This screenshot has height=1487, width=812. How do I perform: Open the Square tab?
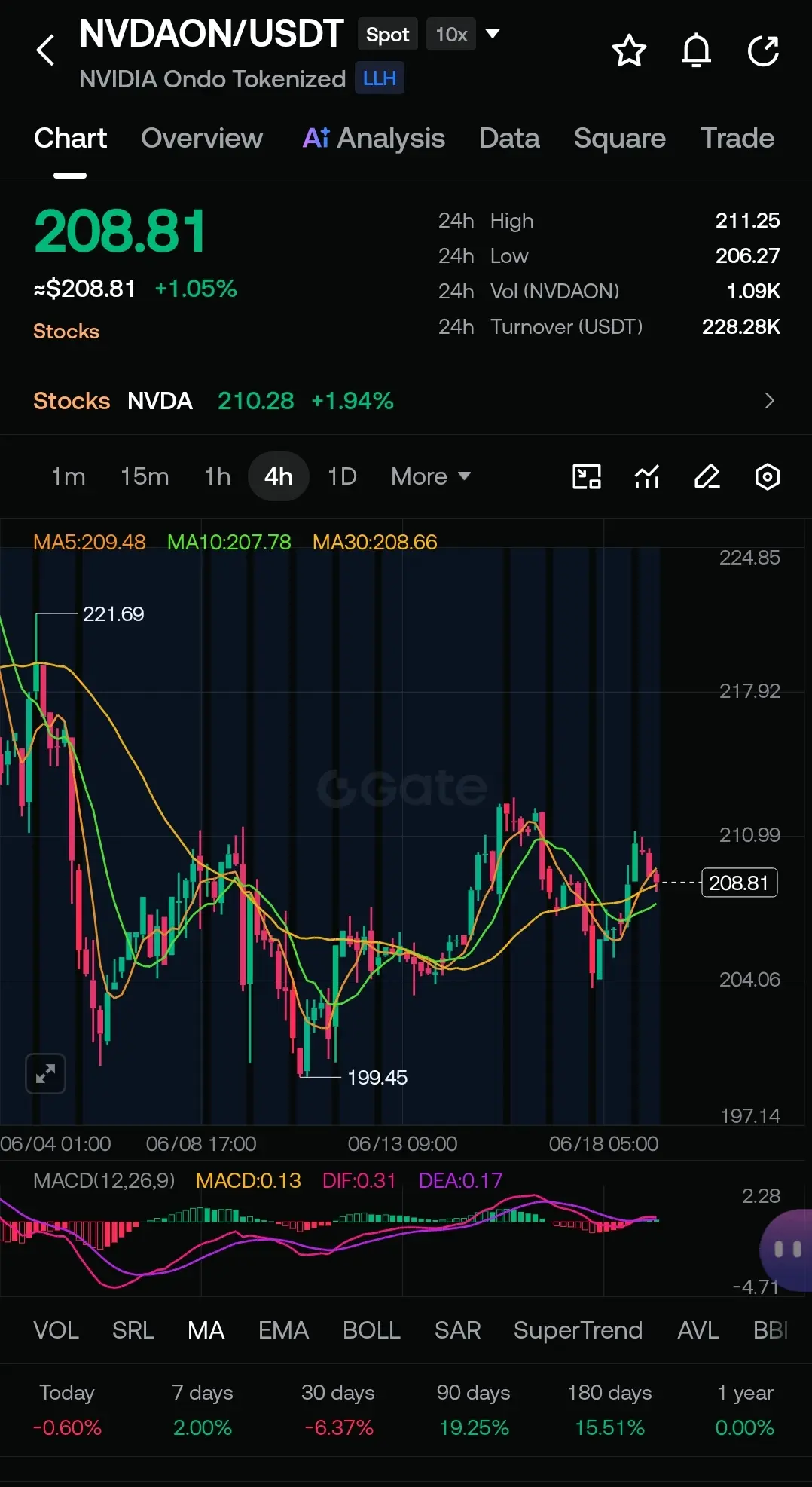tap(620, 139)
